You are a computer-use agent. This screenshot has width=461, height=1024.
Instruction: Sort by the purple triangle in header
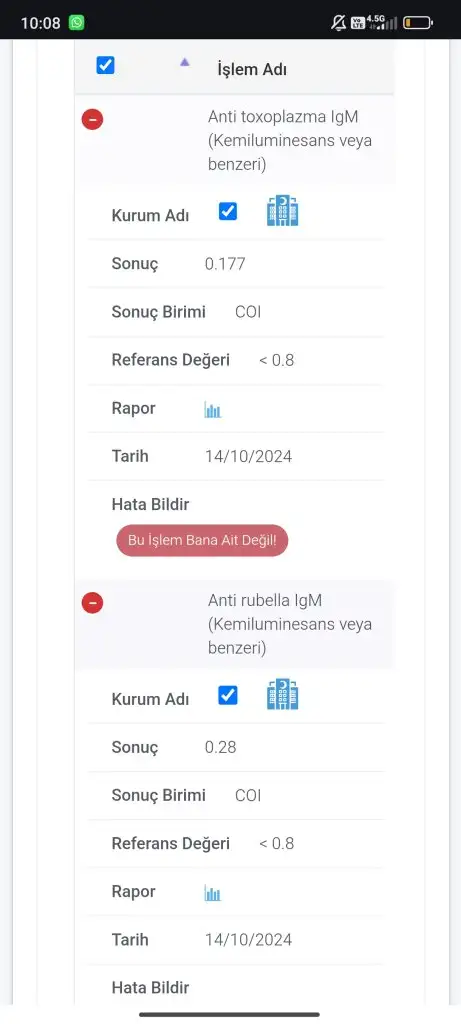[185, 62]
